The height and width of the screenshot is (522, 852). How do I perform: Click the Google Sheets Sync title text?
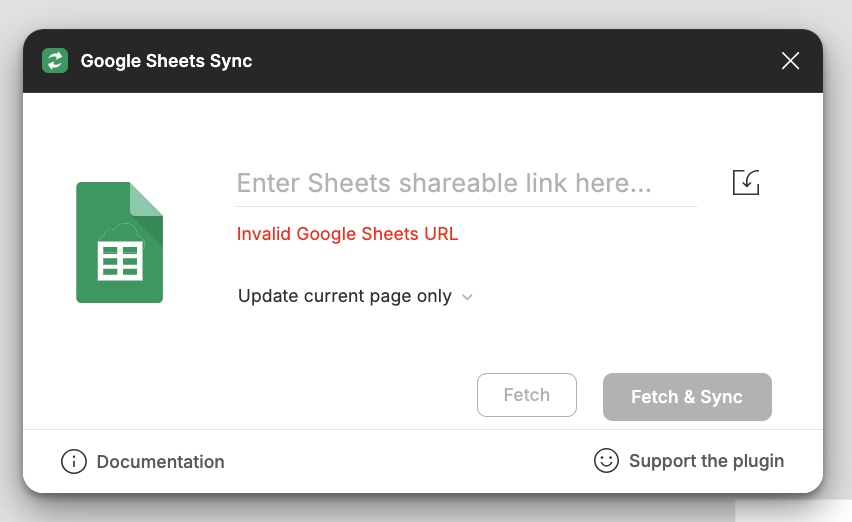click(166, 61)
